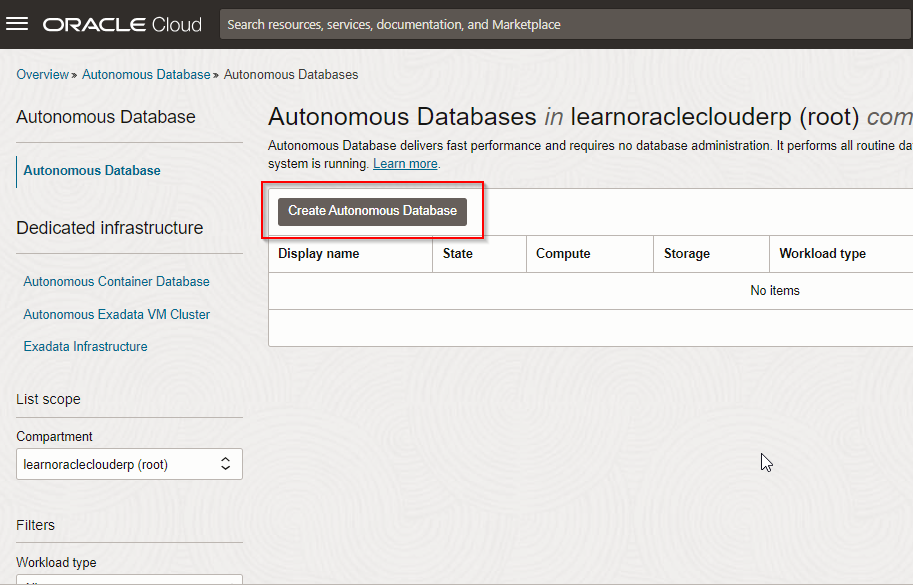
Task: Click the Oracle Cloud logo
Action: pyautogui.click(x=122, y=24)
